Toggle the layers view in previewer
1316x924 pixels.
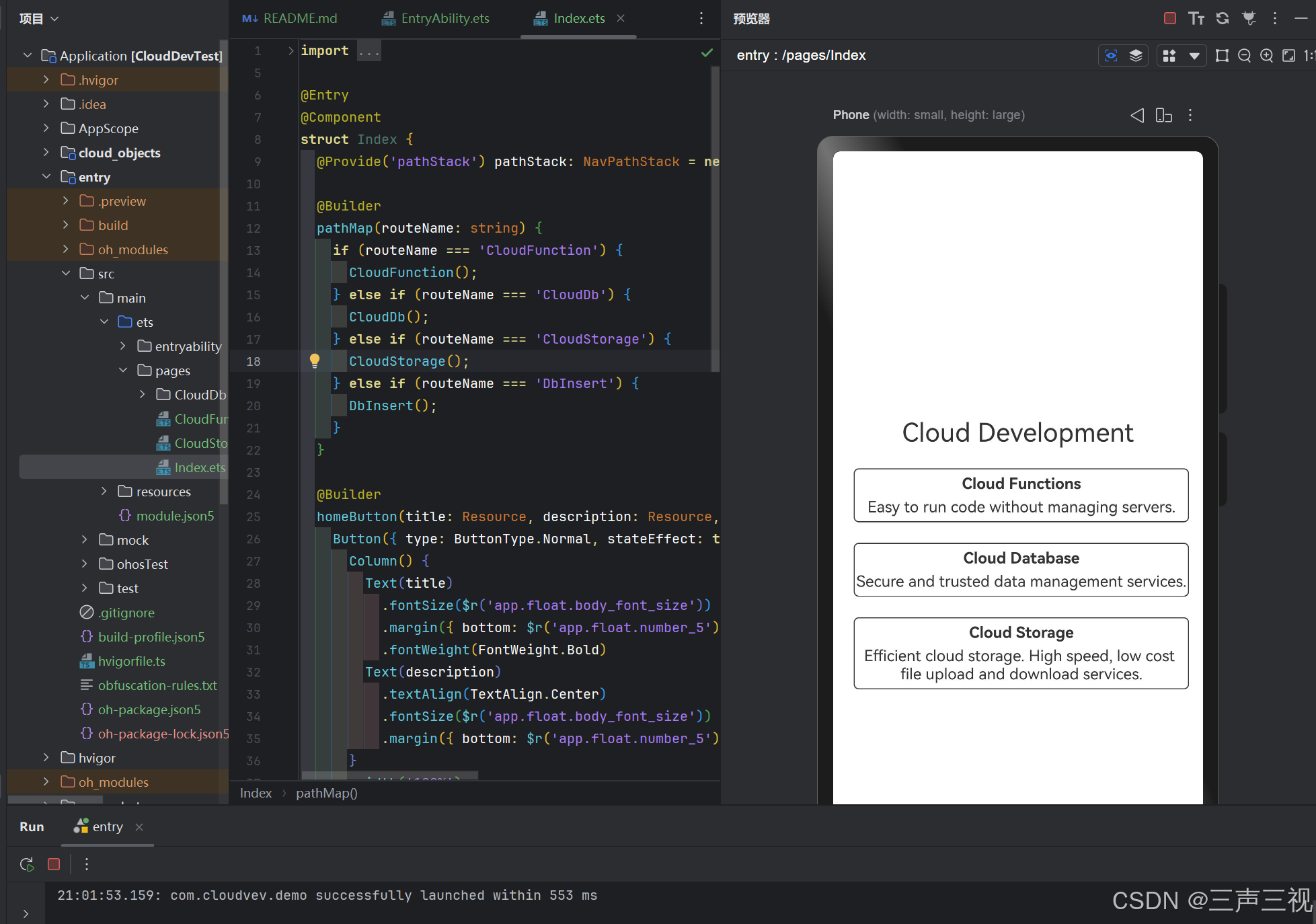pos(1136,56)
